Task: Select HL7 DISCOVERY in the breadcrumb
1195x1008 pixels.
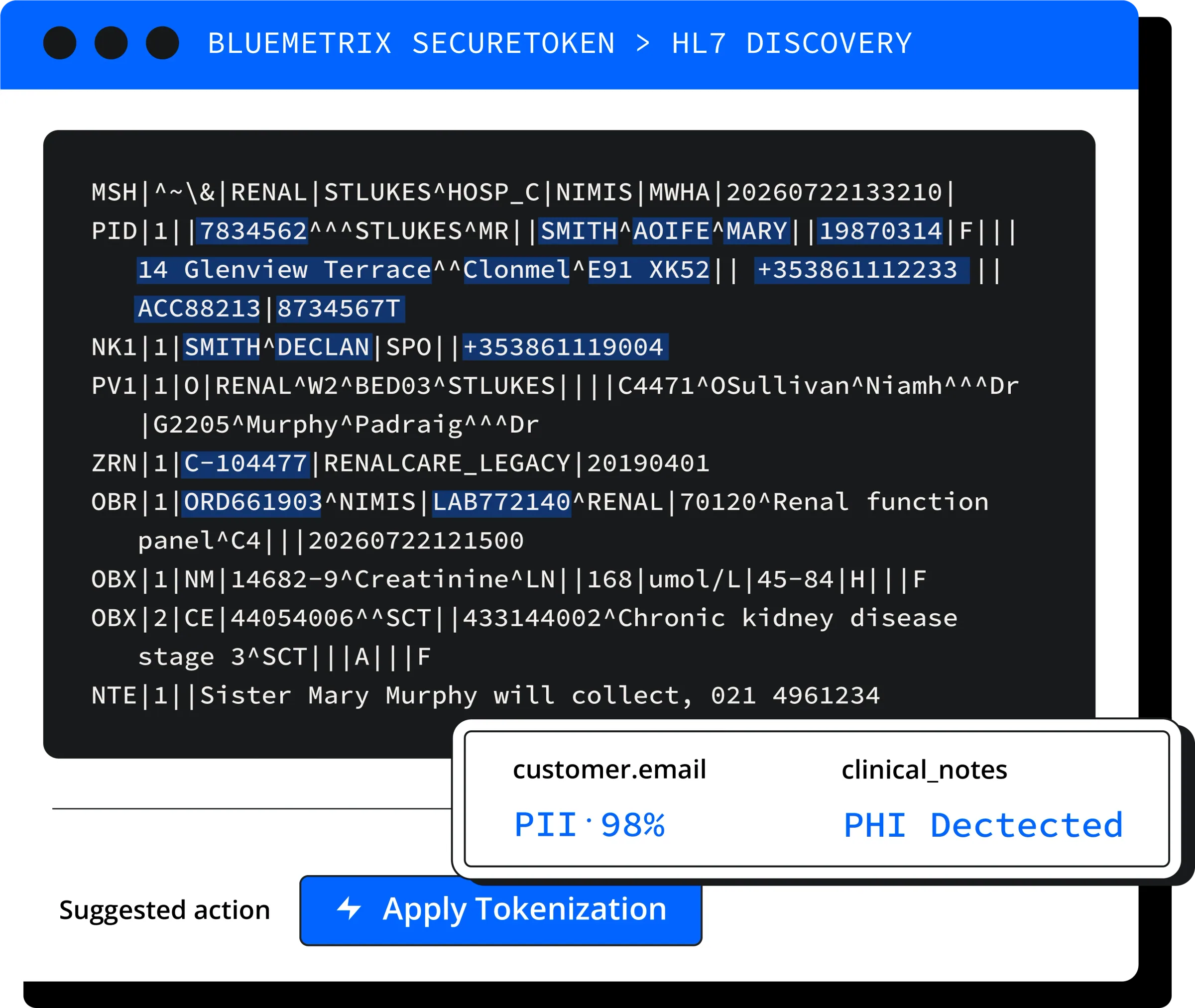Action: 792,43
